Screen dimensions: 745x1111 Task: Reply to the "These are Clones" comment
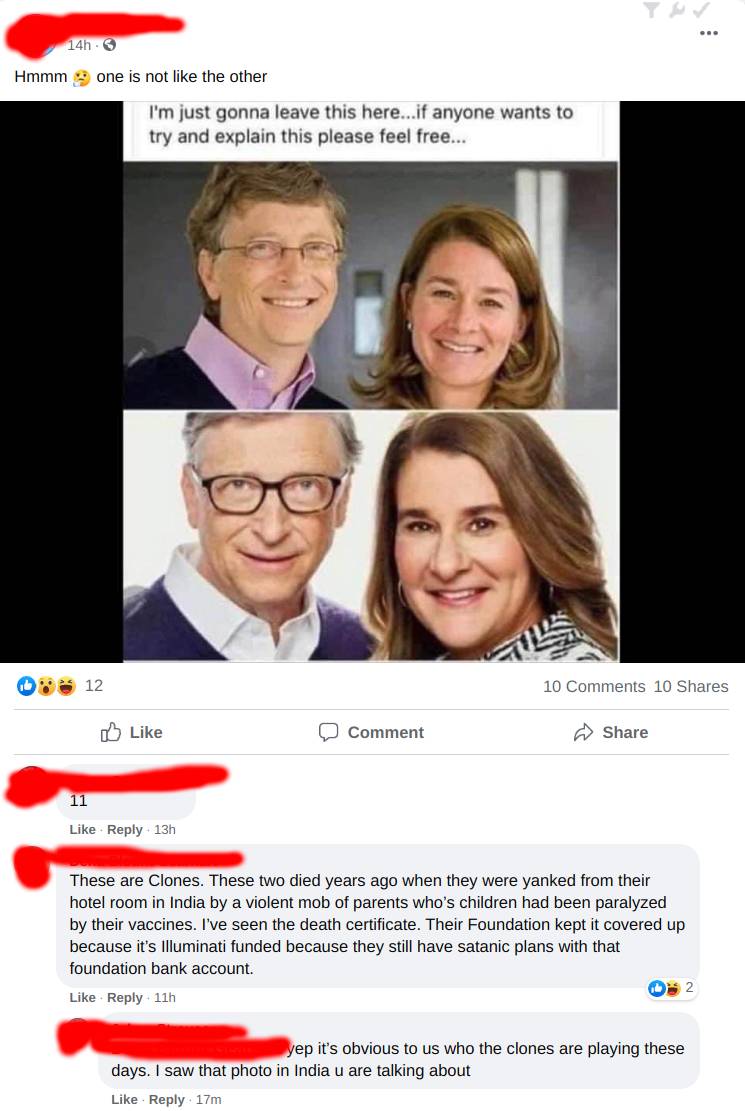(124, 997)
